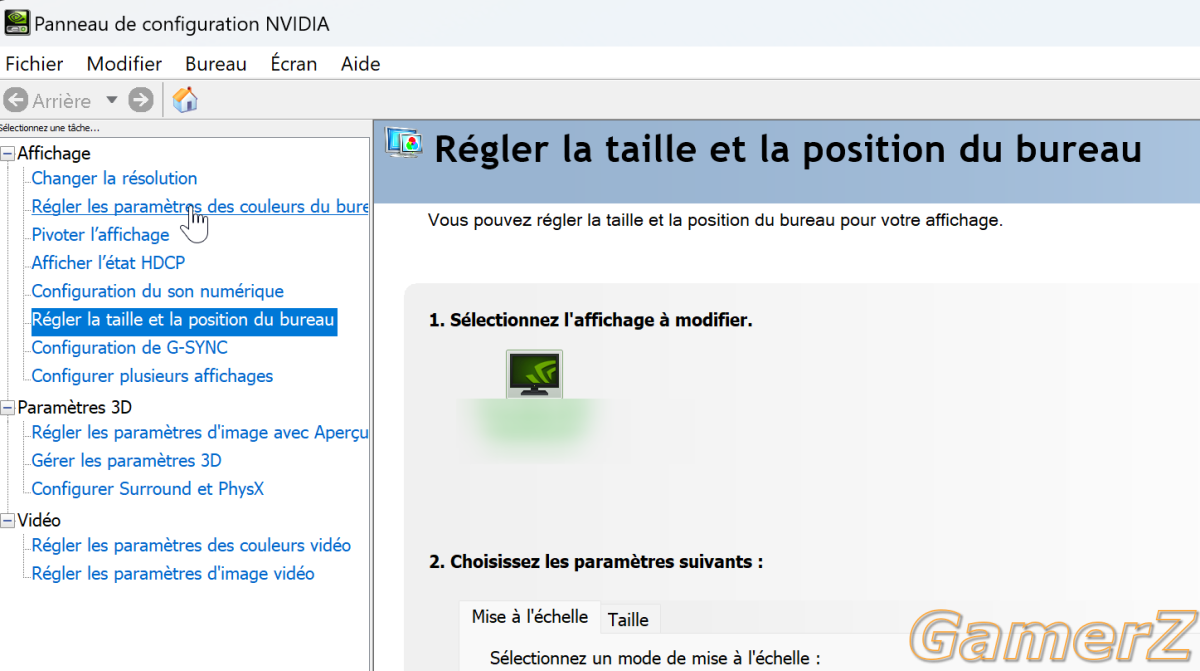Open the Écran menu
This screenshot has width=1200, height=671.
coord(294,63)
